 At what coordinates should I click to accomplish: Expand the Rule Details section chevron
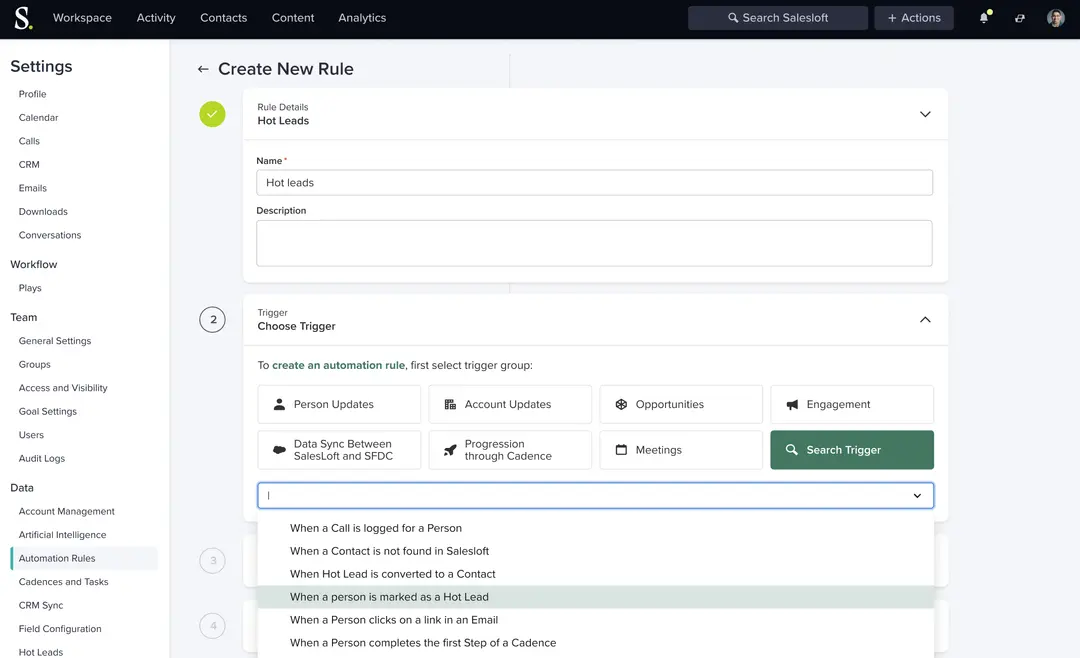(925, 114)
